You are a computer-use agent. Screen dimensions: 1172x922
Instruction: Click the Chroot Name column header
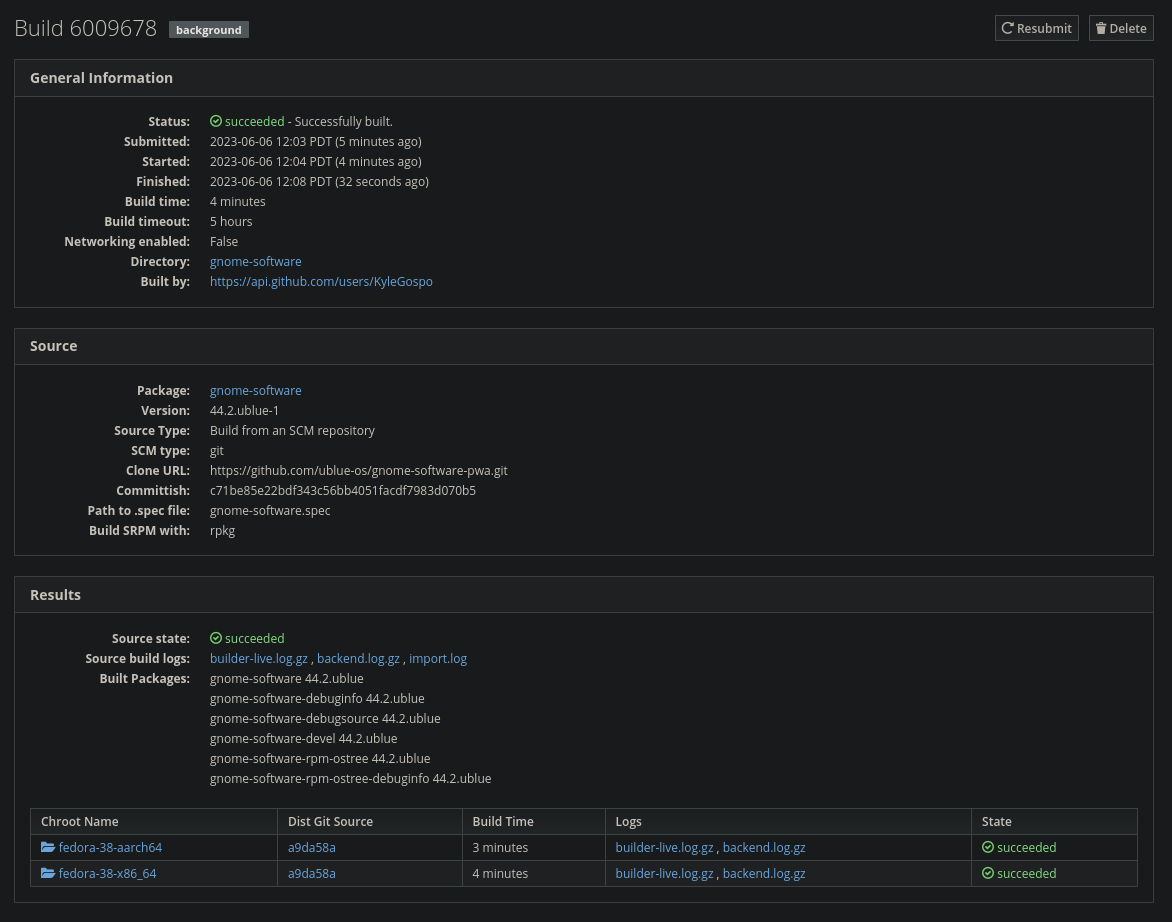click(x=80, y=821)
